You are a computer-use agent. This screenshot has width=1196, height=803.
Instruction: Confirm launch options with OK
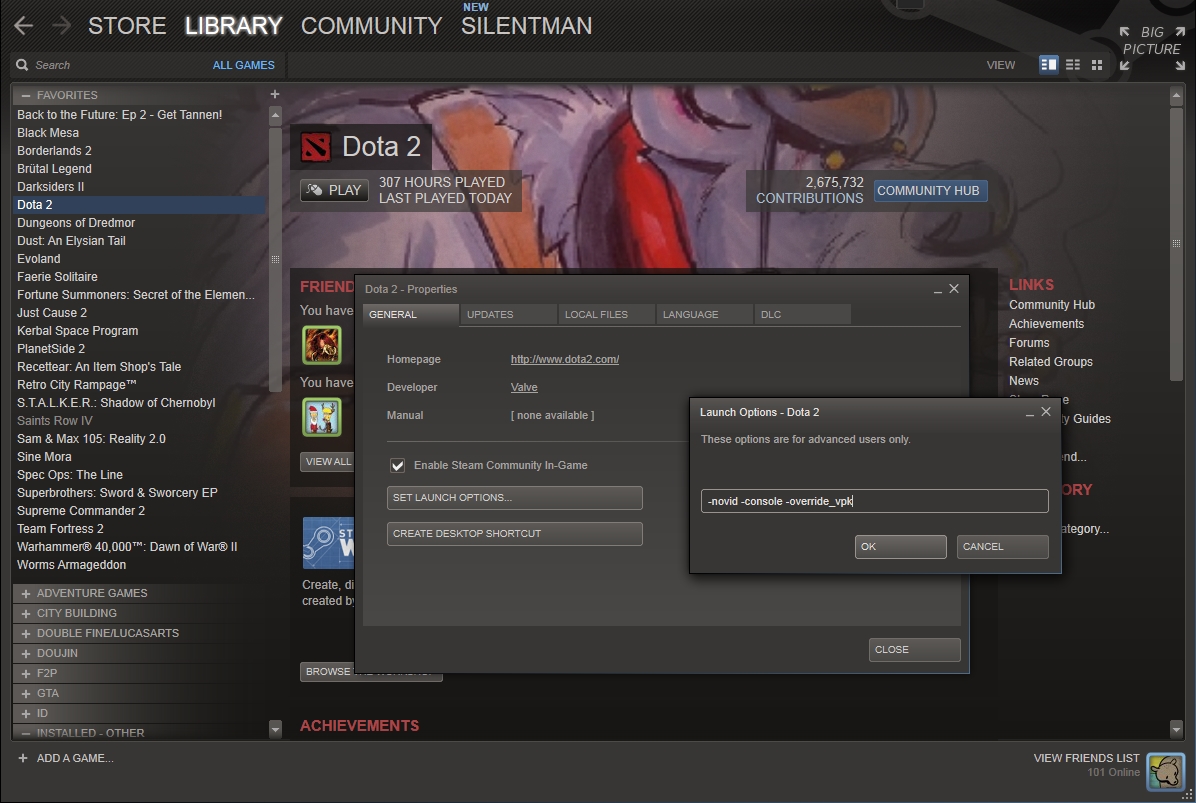[x=900, y=547]
